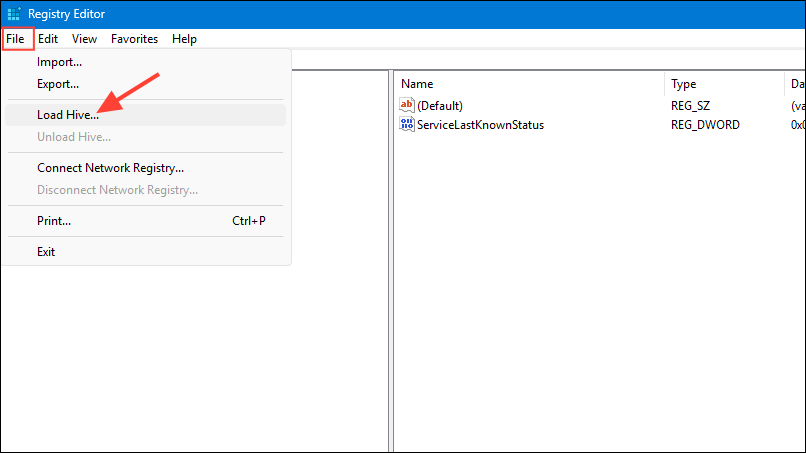Select Load Hive... menu entry
This screenshot has width=806, height=453.
pos(145,115)
